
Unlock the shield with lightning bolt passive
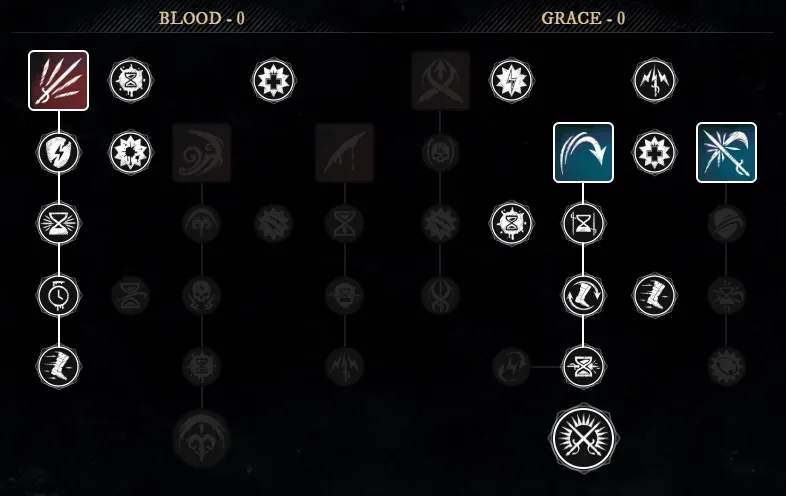[x=59, y=152]
